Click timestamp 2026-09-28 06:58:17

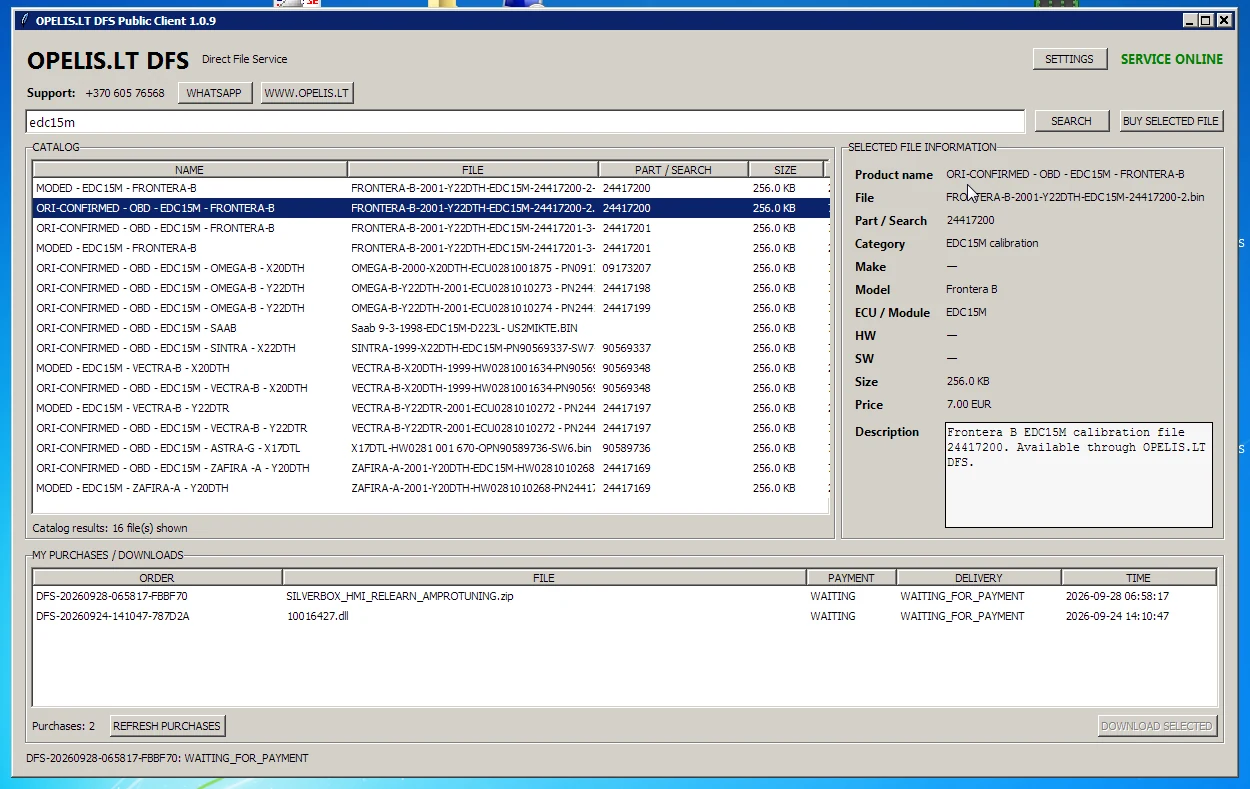1117,596
